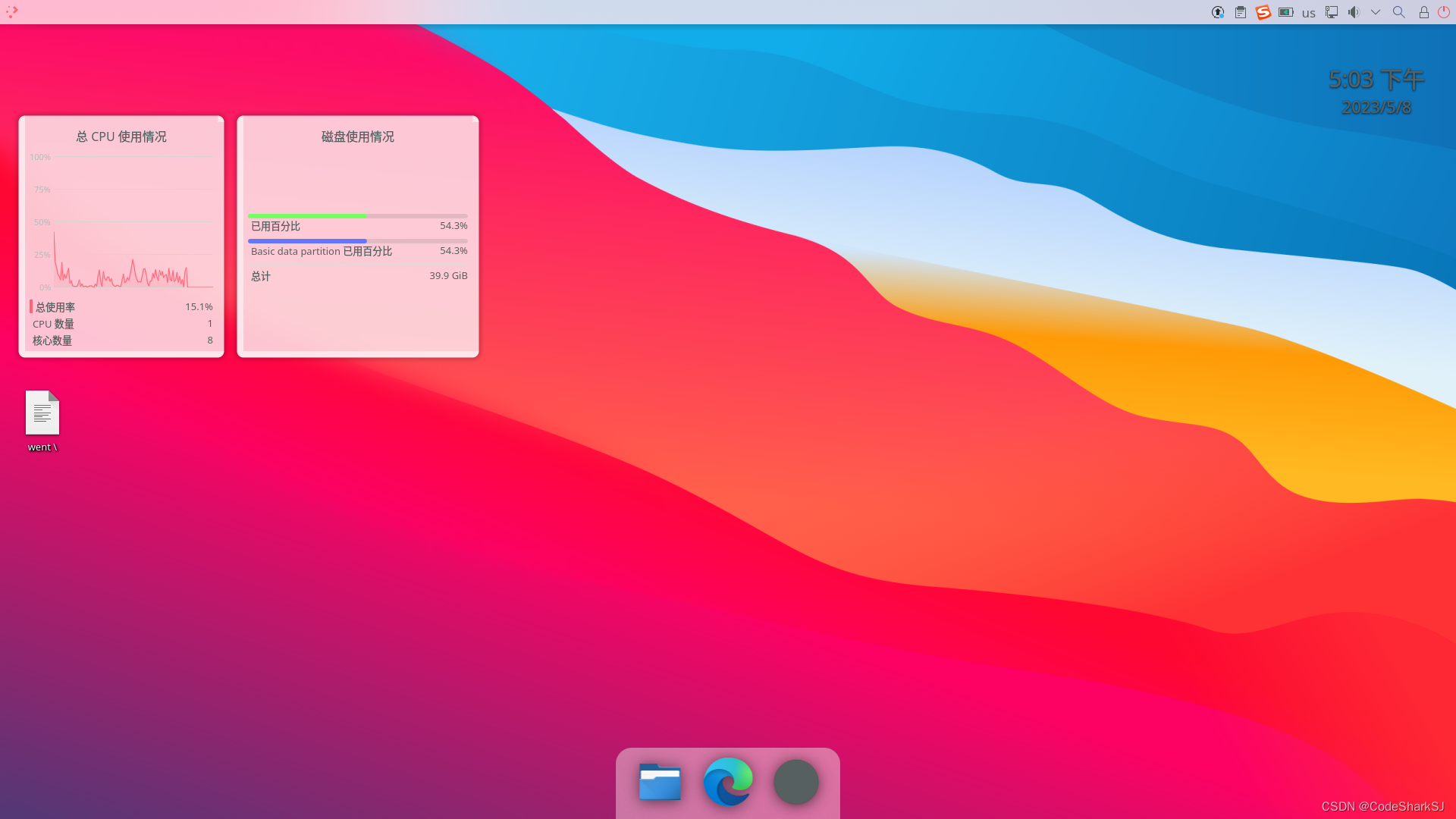Click the Sogou input method icon

1263,12
